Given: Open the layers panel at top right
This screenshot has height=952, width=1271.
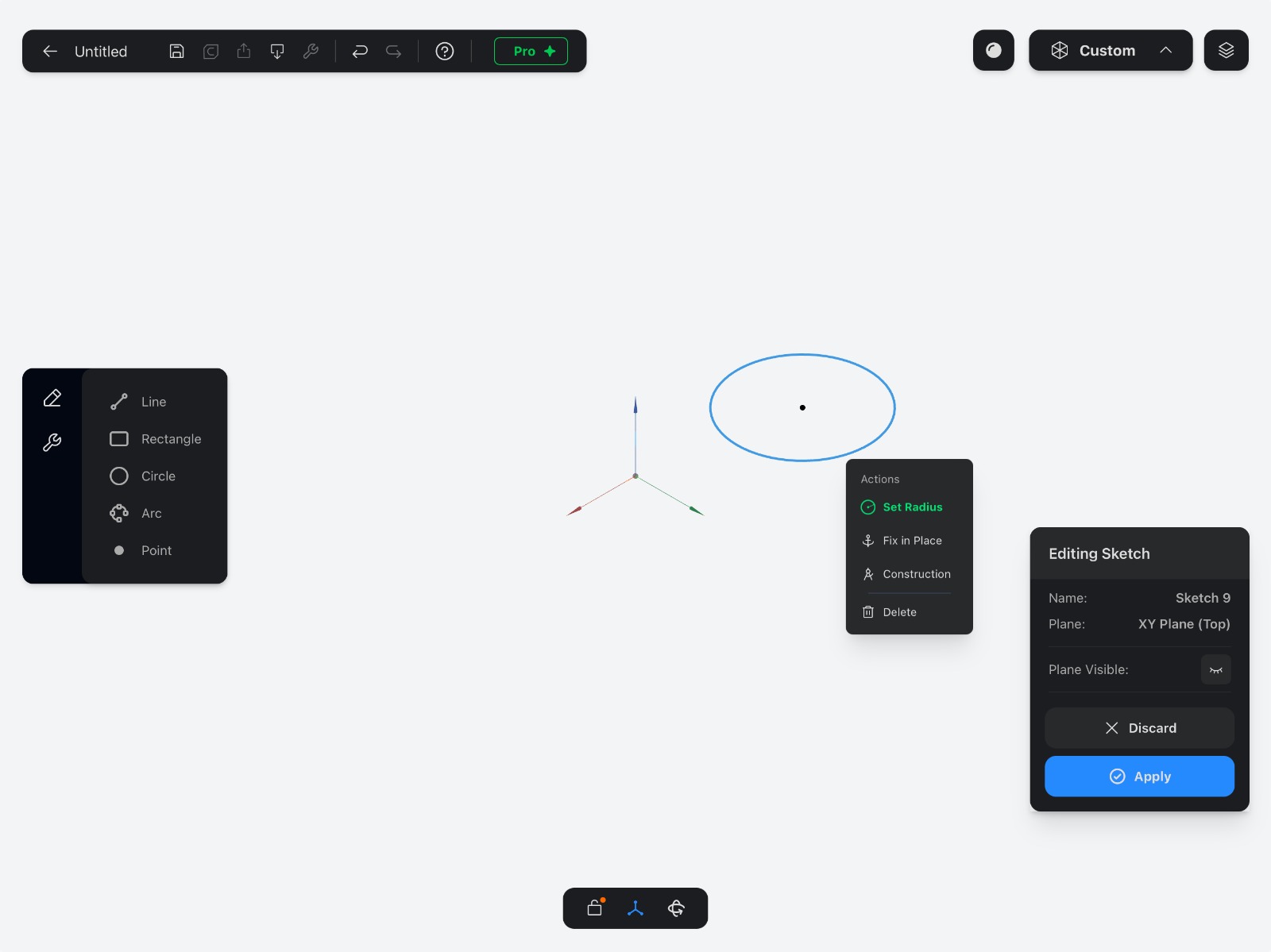Looking at the screenshot, I should [x=1226, y=50].
